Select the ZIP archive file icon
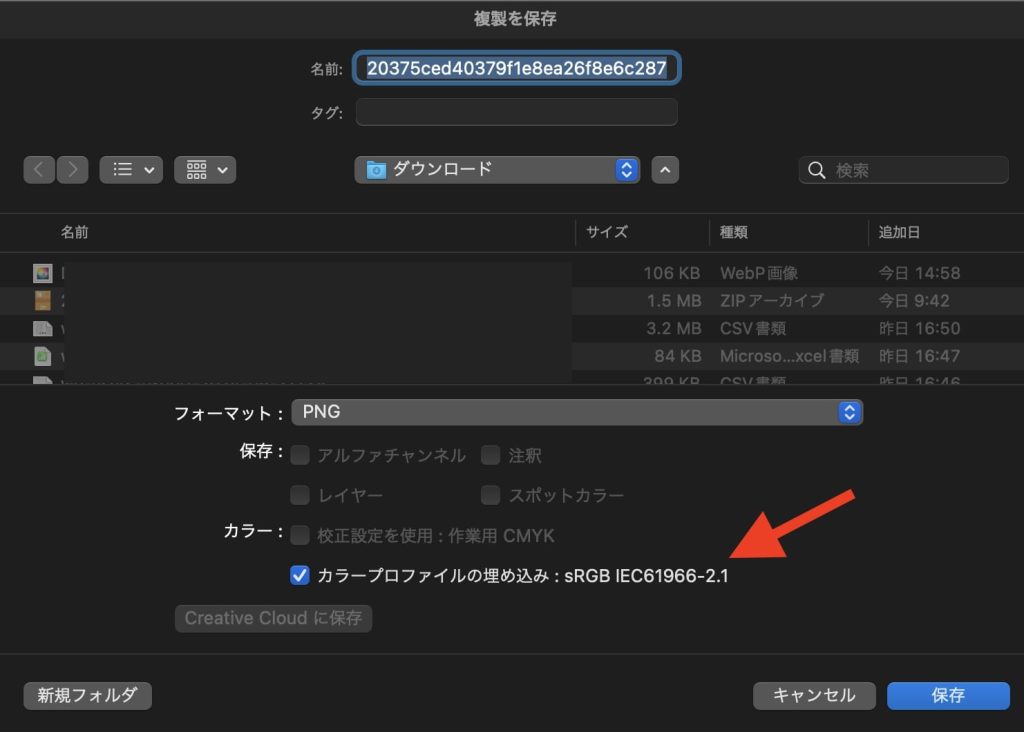This screenshot has height=732, width=1024. coord(42,300)
